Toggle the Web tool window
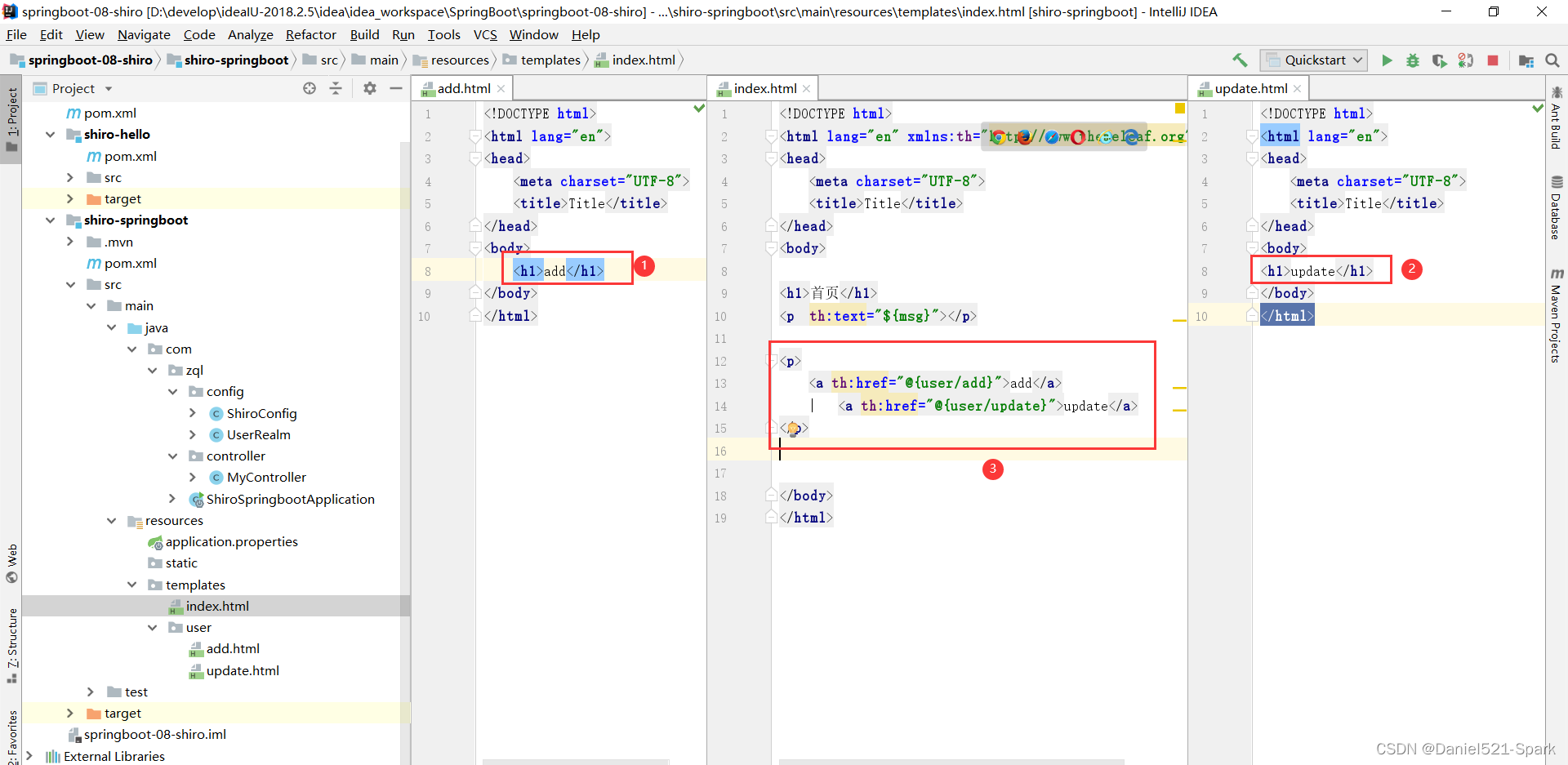 tap(11, 563)
